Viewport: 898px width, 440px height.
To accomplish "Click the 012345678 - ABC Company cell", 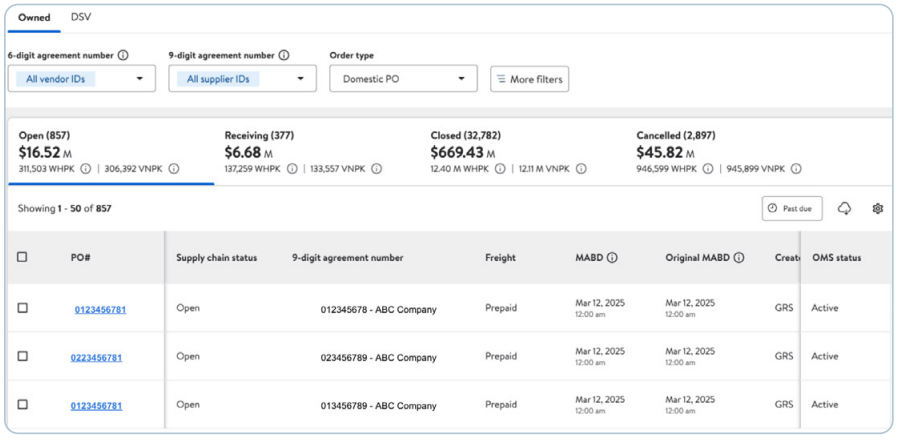I will (378, 310).
